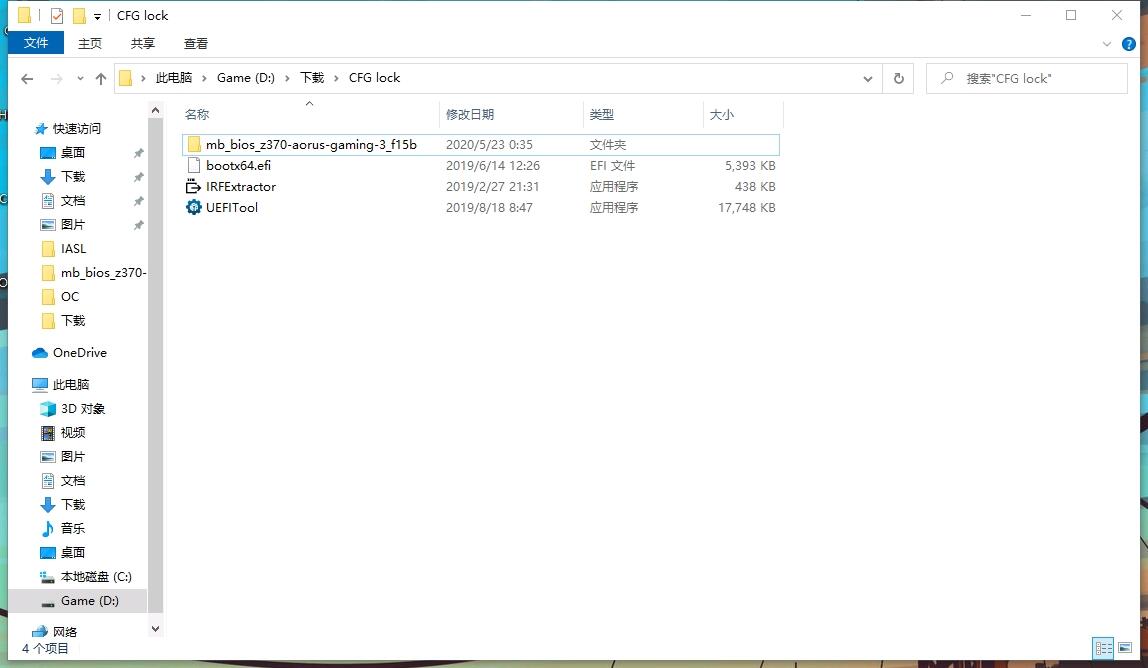Click the navigation pane scrollbar down arrow
The height and width of the screenshot is (668, 1148).
[155, 628]
